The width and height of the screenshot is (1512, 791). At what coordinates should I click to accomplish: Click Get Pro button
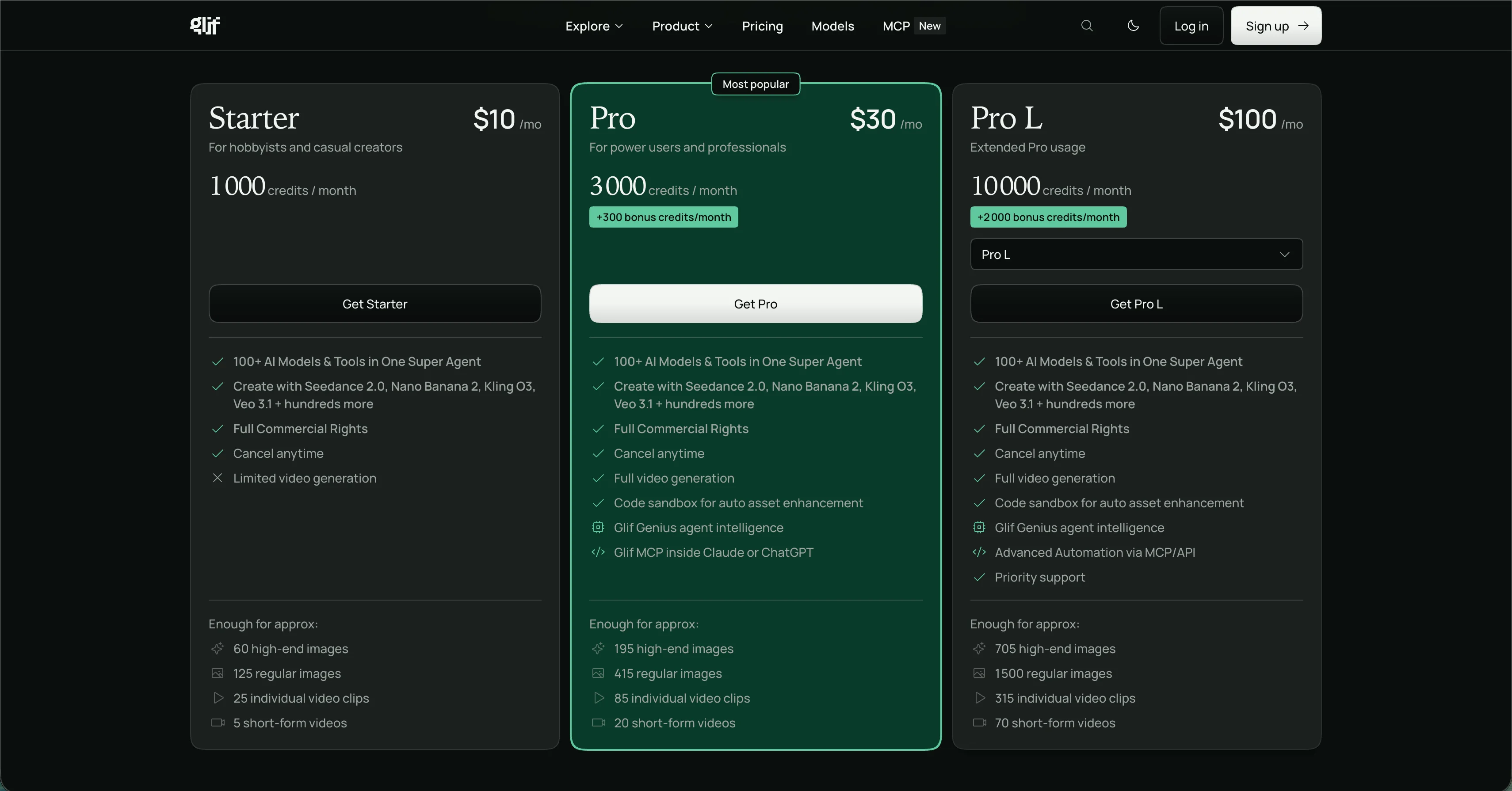756,304
